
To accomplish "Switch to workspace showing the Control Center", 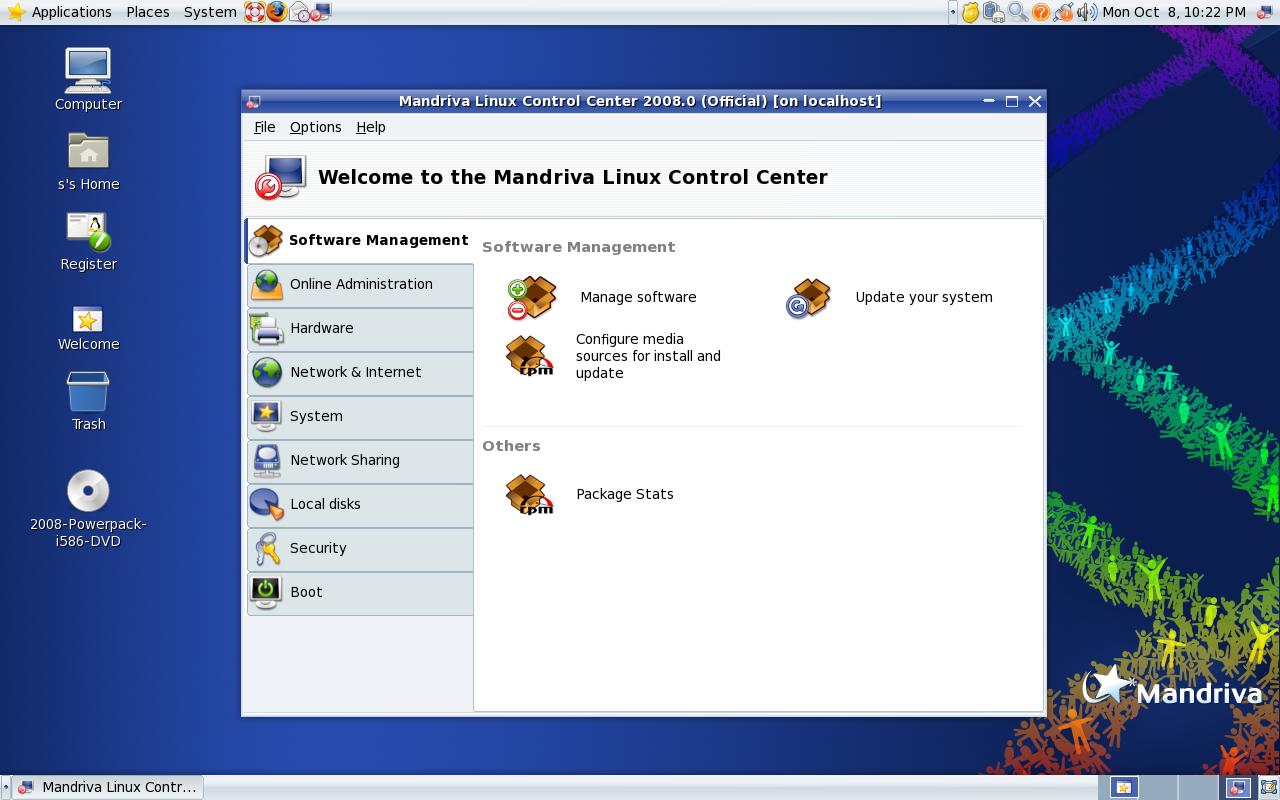I will [x=1238, y=788].
